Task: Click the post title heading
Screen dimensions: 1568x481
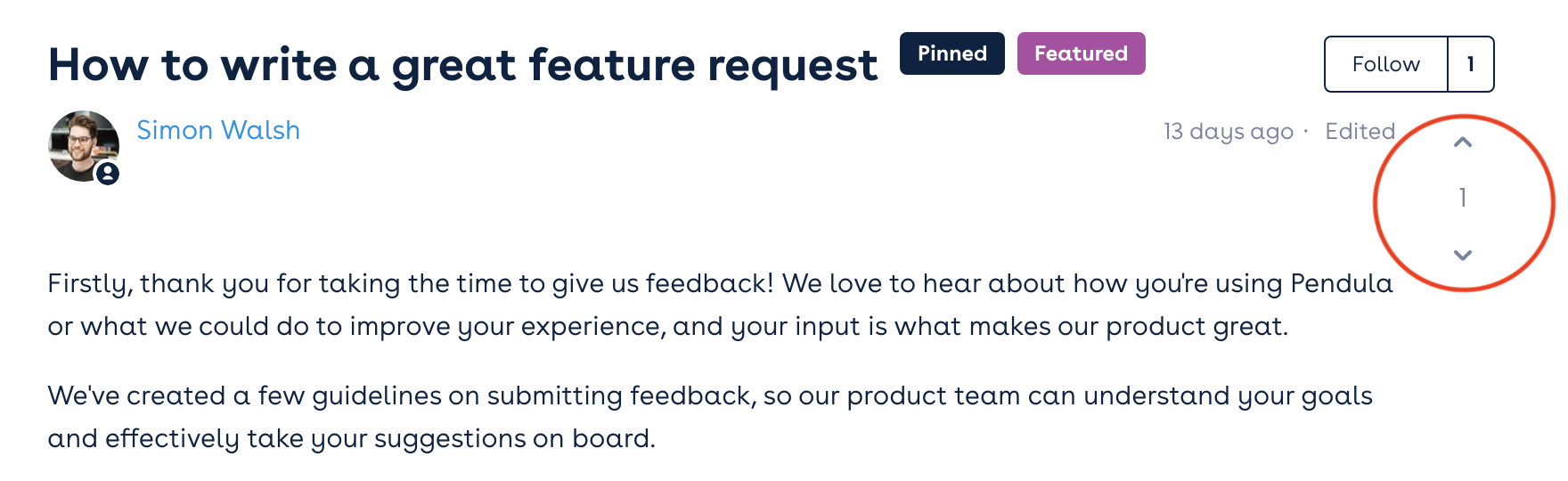Action: [x=463, y=65]
